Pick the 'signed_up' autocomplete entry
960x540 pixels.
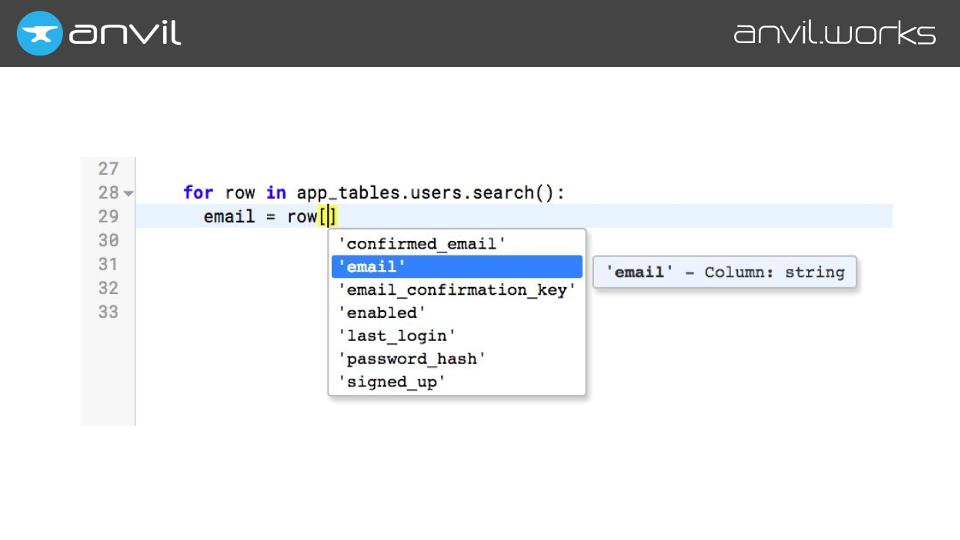click(x=392, y=382)
